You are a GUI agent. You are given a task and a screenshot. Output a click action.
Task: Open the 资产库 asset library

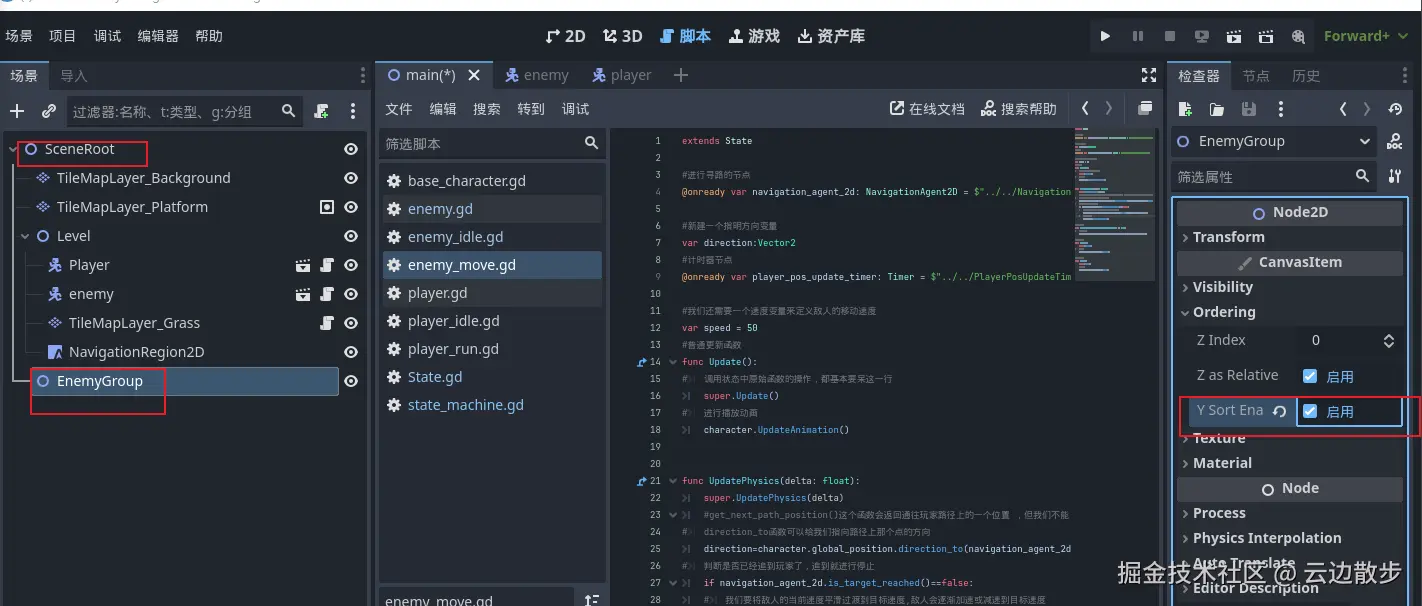[831, 36]
